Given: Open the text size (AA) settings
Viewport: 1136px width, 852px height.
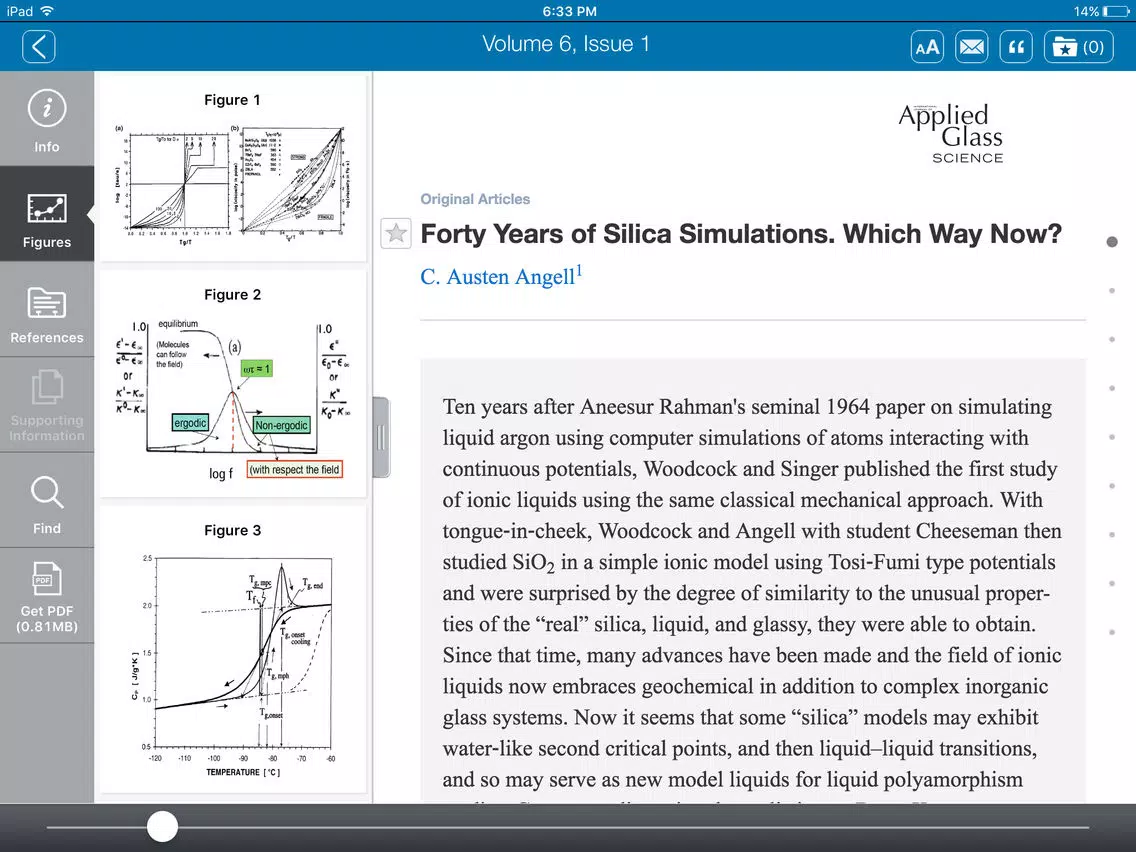Looking at the screenshot, I should [x=927, y=47].
